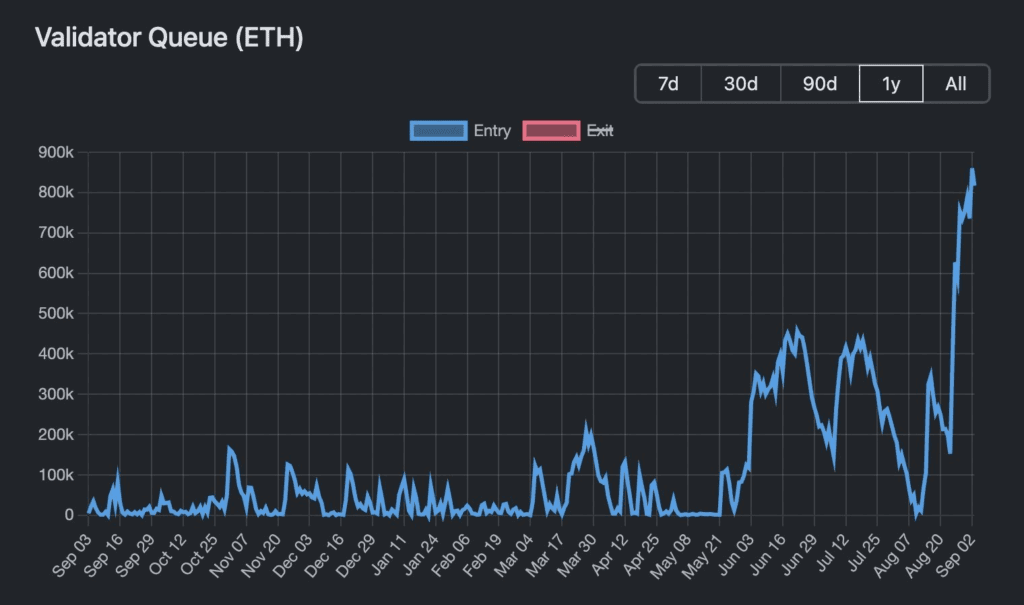This screenshot has height=605, width=1024.
Task: Toggle the Entry series label
Action: [492, 131]
